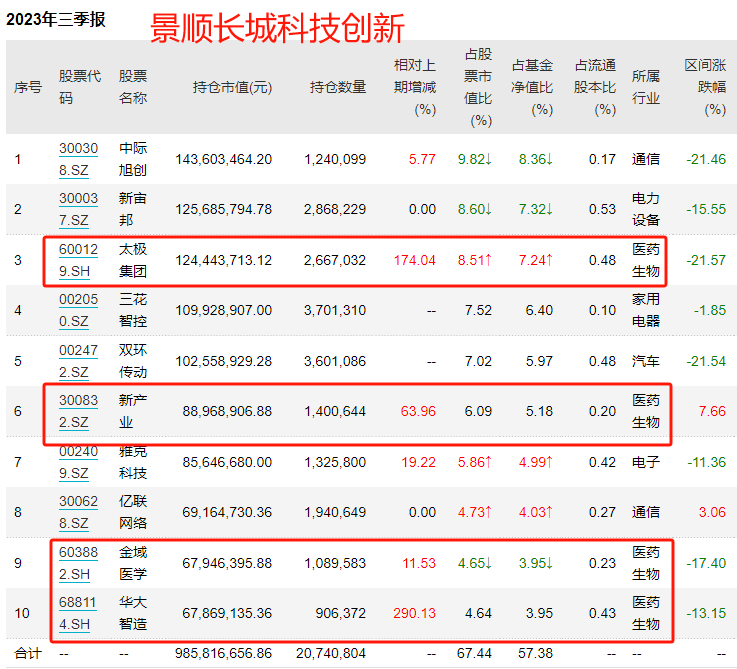Click the 相对上期增减(%) column header
Screen dimensions: 737x669
(415, 87)
